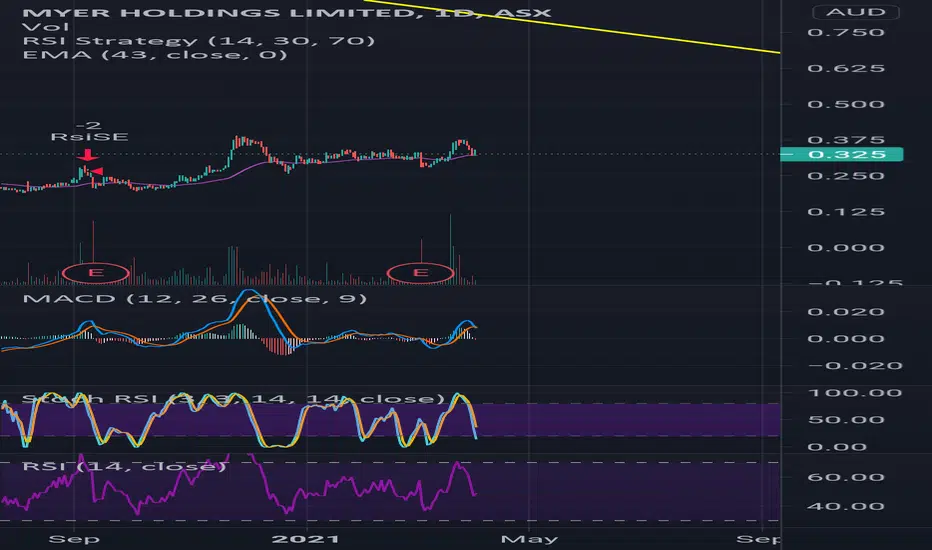The width and height of the screenshot is (932, 550).
Task: Click the 0.500 price axis label
Action: pos(846,104)
